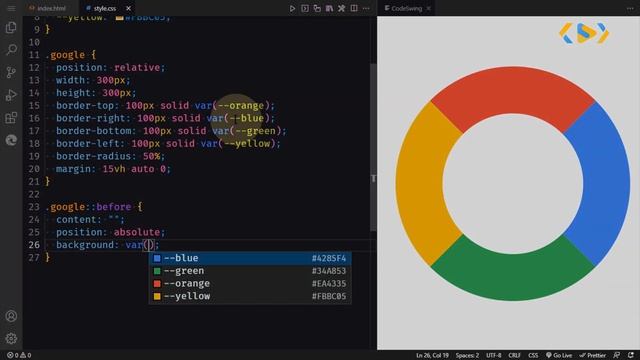The height and width of the screenshot is (360, 640).
Task: Click "border-radius: 50%;" on line 19
Action: pos(111,156)
